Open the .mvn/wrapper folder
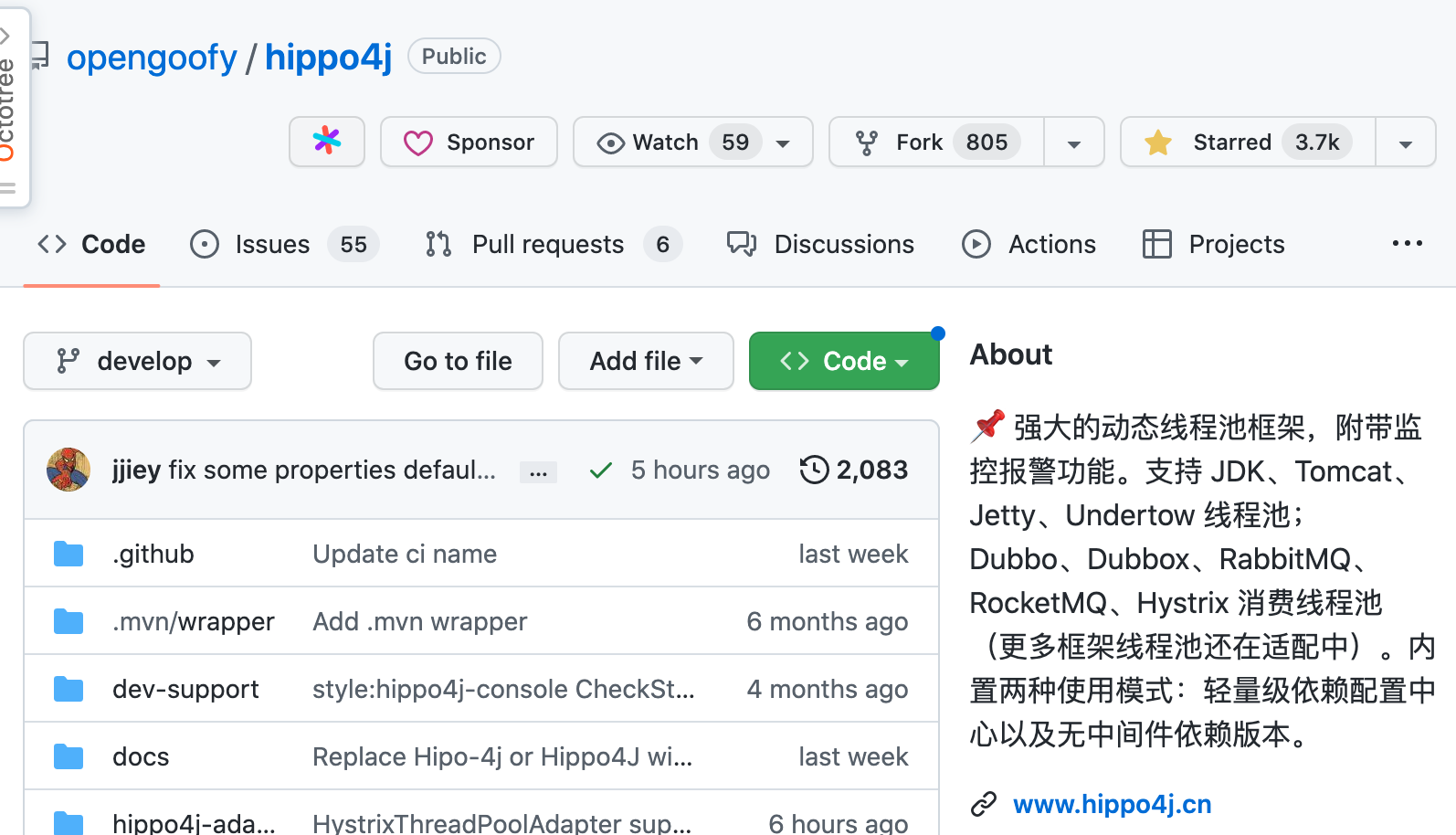 pyautogui.click(x=194, y=621)
